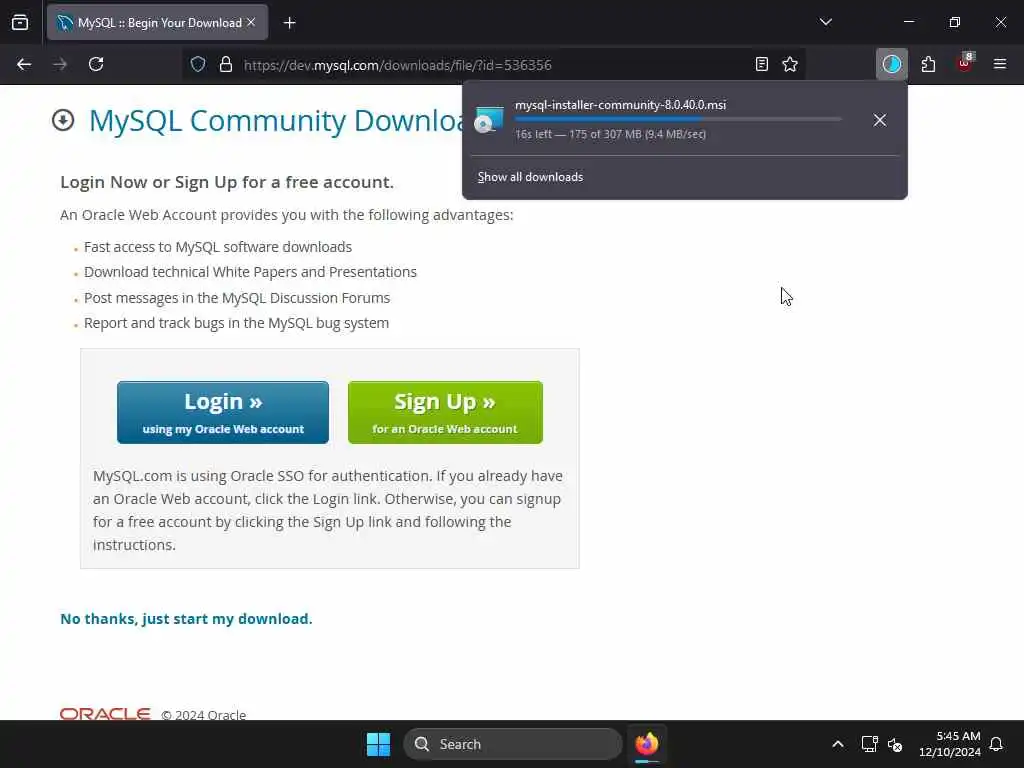Click the MySQL Community Downloads heading link

click(276, 121)
